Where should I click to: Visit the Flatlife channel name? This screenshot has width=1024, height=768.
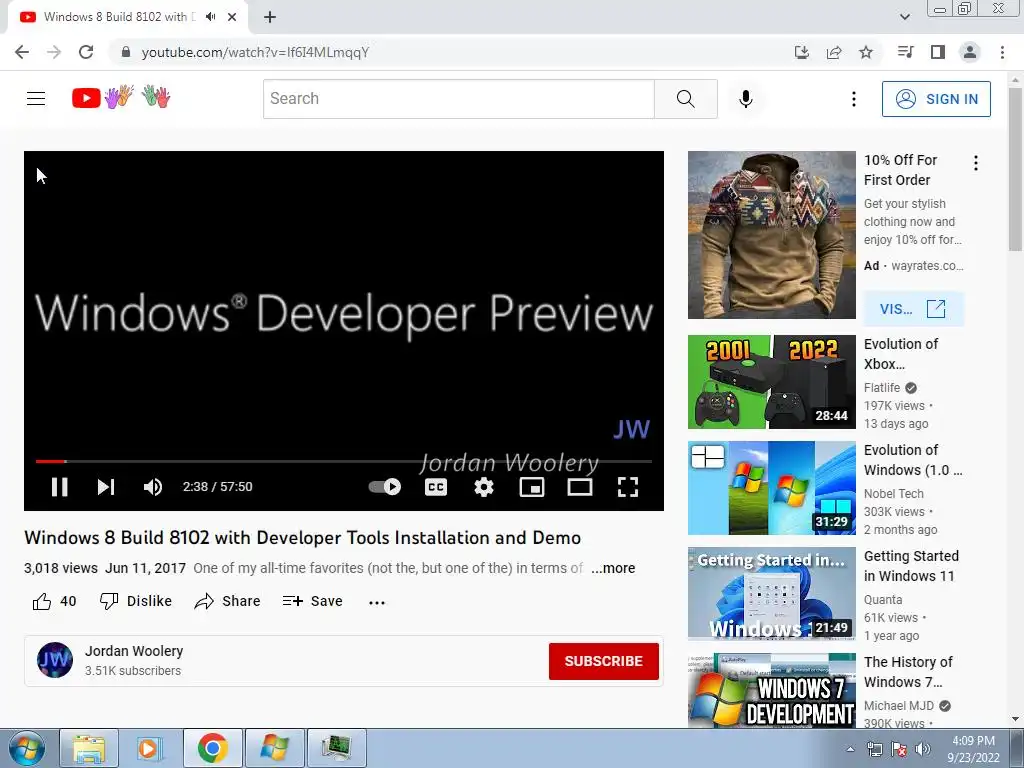(882, 388)
